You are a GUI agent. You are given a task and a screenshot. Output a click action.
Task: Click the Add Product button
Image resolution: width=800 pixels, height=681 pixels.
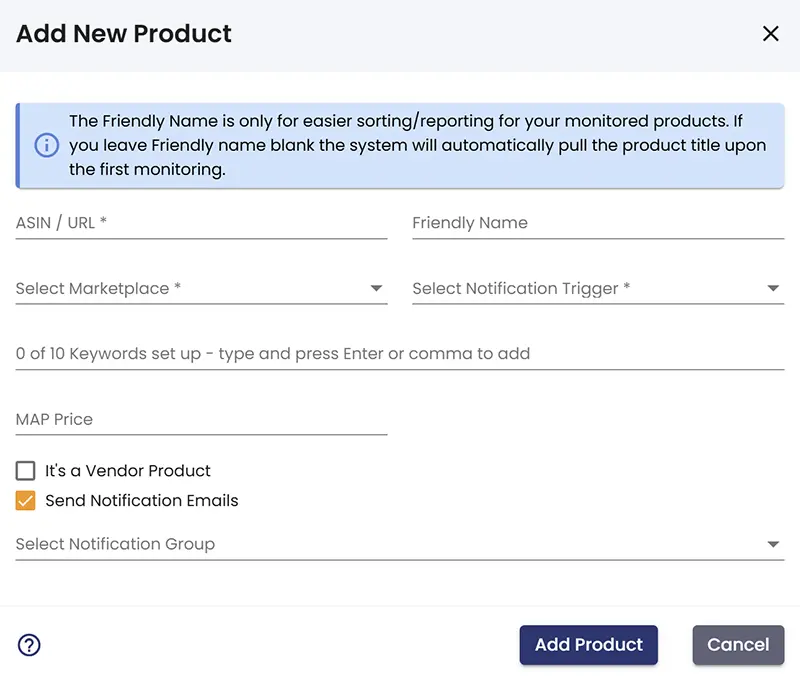[x=588, y=645]
